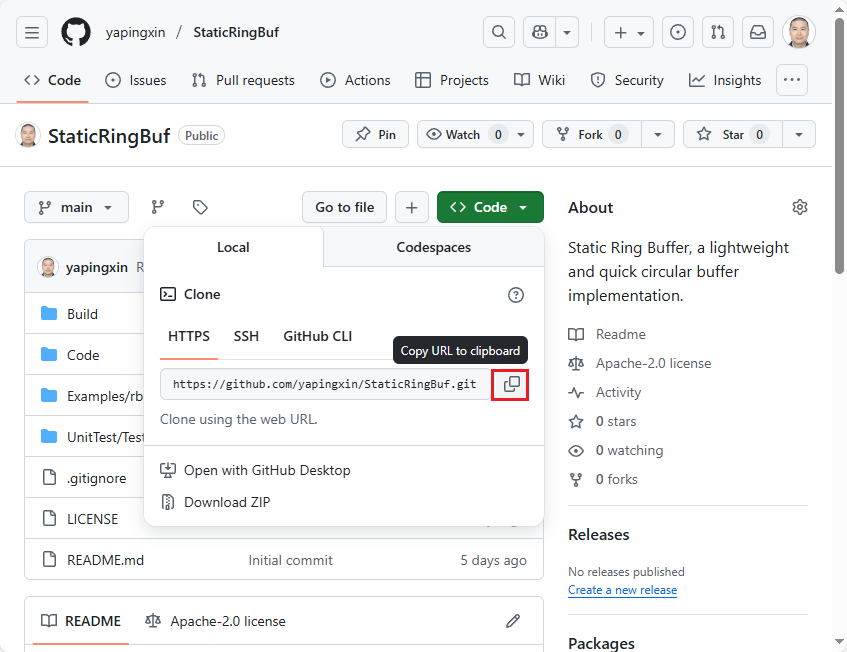The height and width of the screenshot is (652, 847).
Task: View tags via tag icon
Action: pyautogui.click(x=200, y=207)
